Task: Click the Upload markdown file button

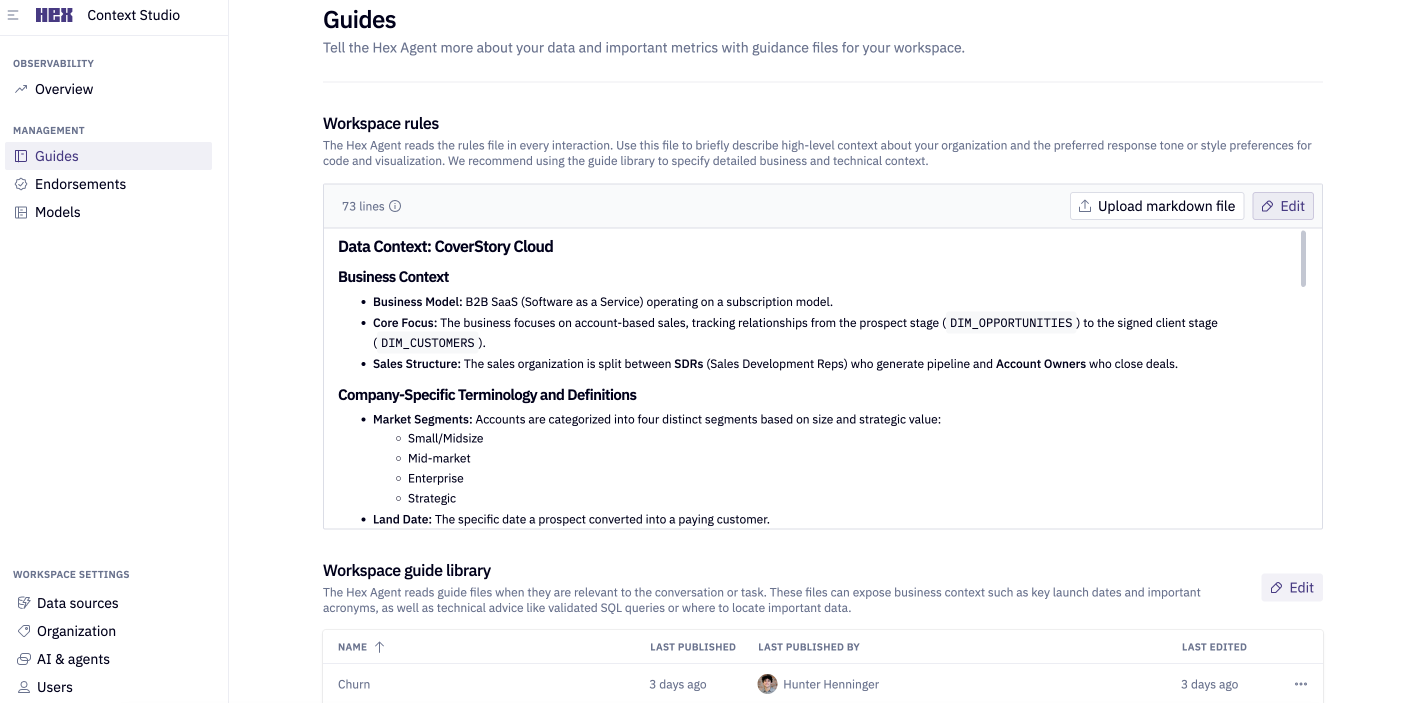Action: click(x=1156, y=206)
